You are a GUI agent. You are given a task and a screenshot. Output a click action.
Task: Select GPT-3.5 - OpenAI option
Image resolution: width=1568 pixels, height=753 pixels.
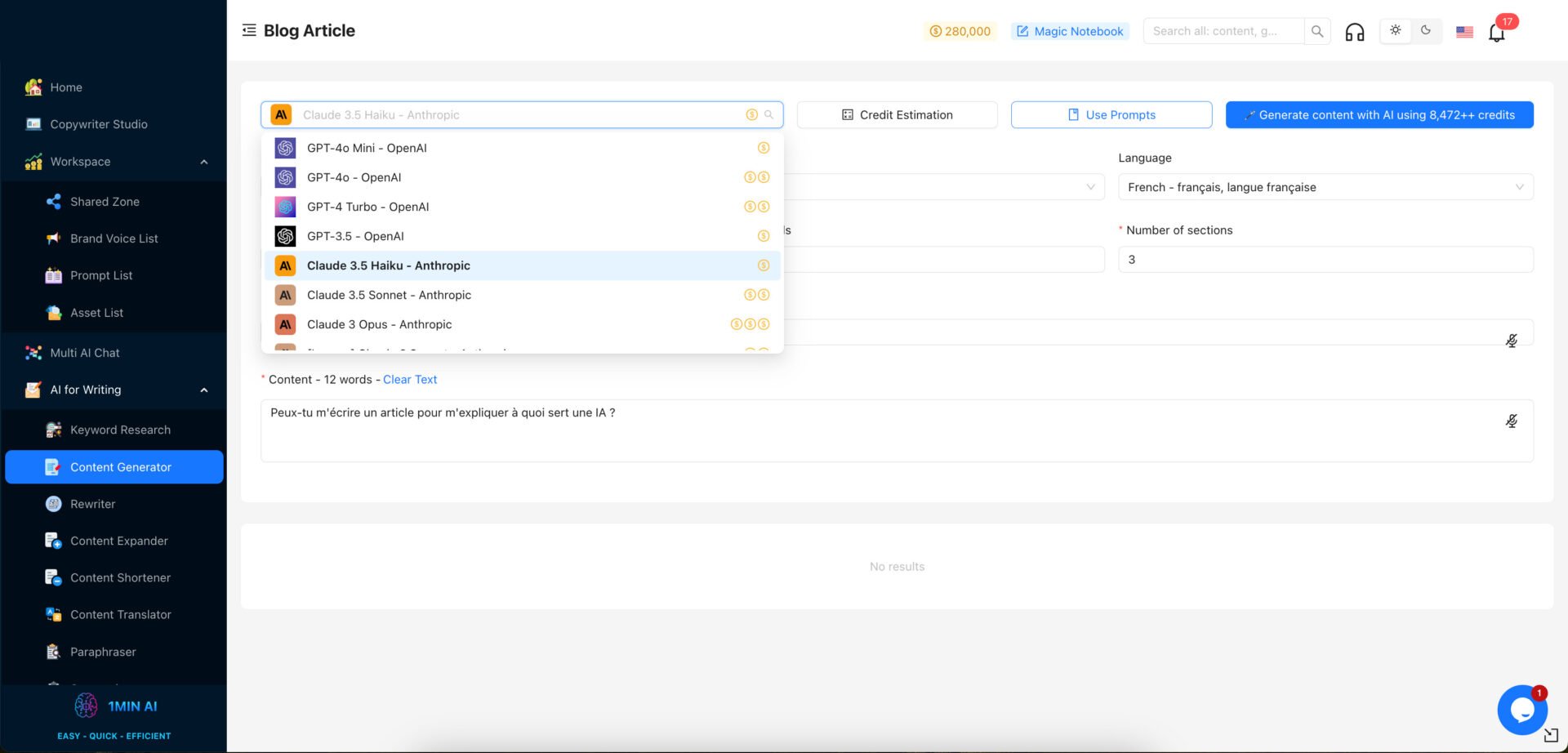click(522, 236)
